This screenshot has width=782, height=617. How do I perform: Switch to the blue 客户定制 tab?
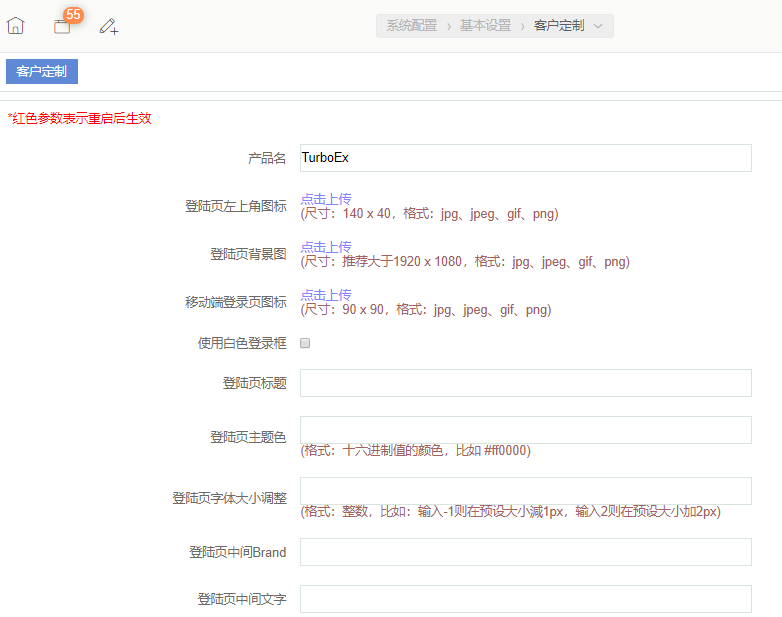point(42,71)
